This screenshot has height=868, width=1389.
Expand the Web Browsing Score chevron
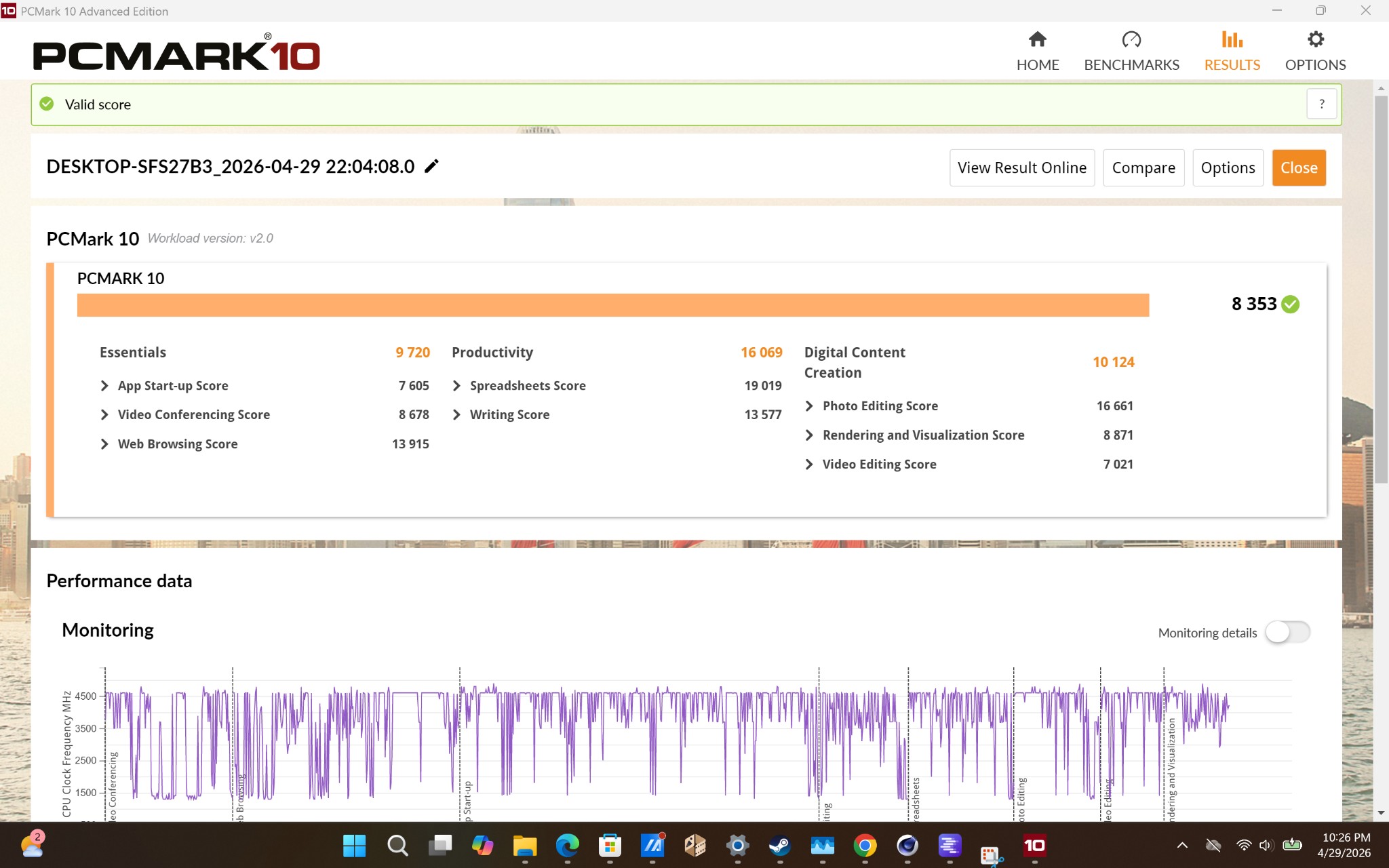[104, 444]
